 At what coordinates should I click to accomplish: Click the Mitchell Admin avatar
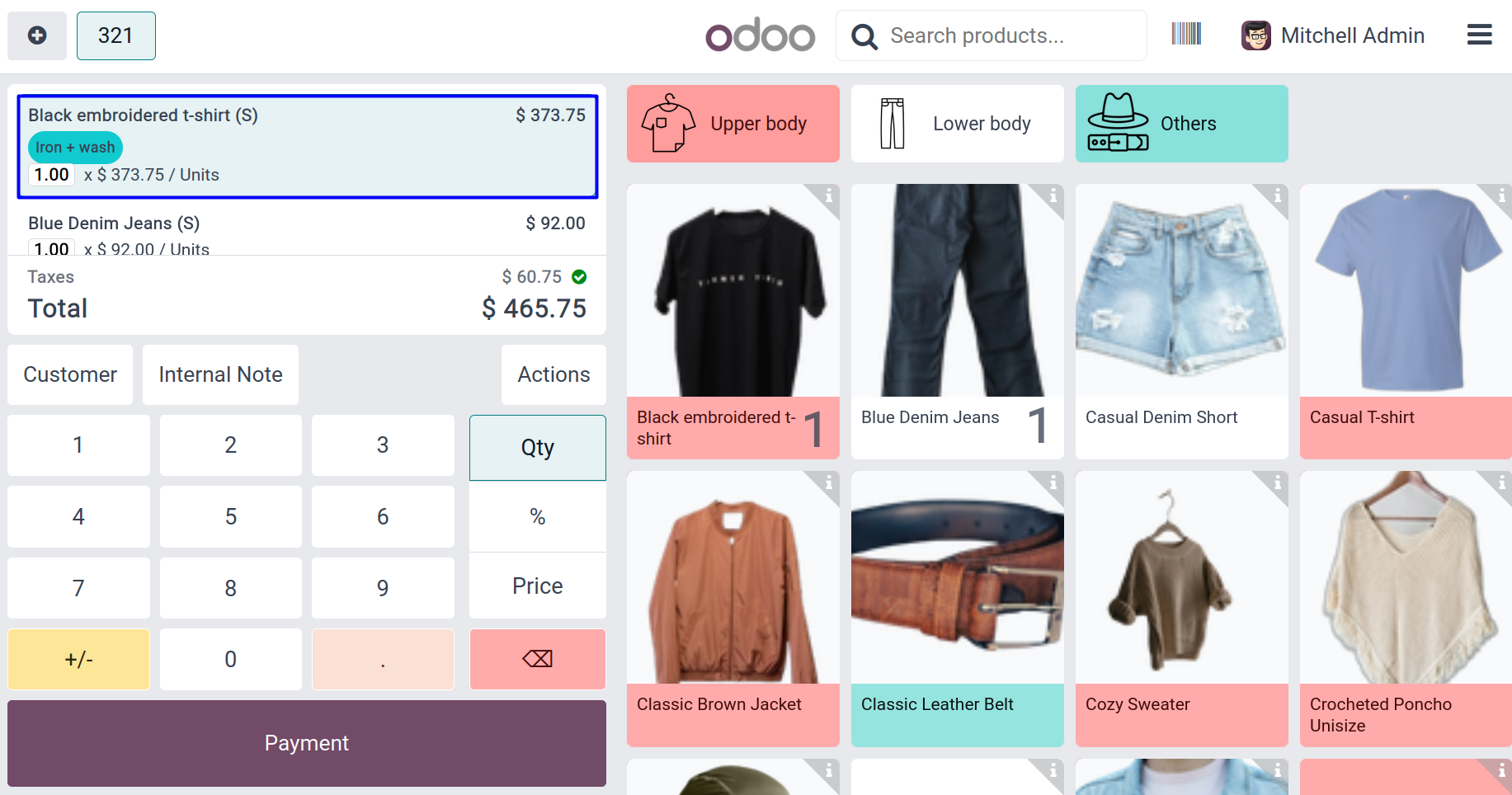point(1255,35)
